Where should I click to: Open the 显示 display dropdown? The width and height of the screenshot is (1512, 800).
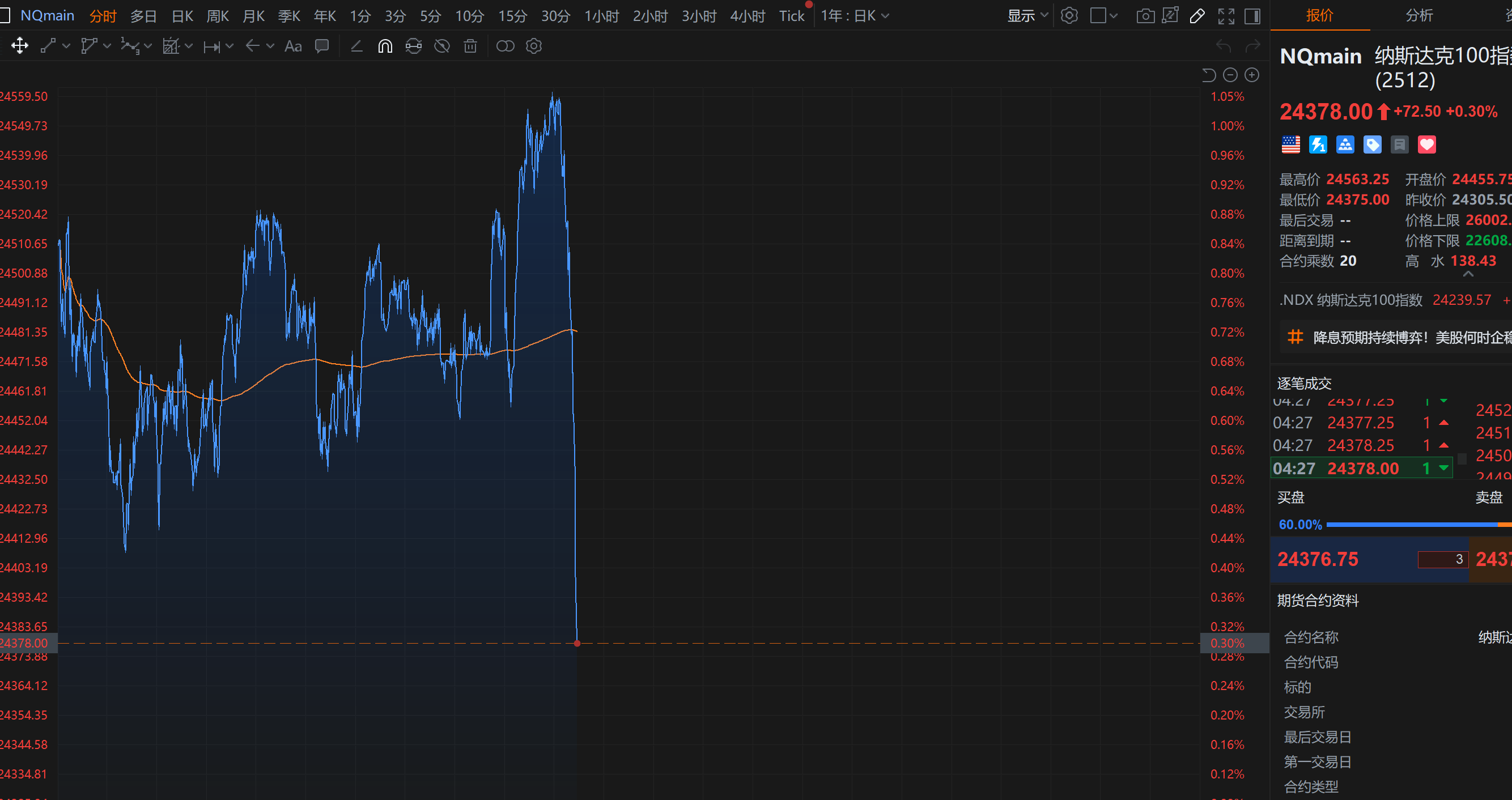tap(1027, 16)
